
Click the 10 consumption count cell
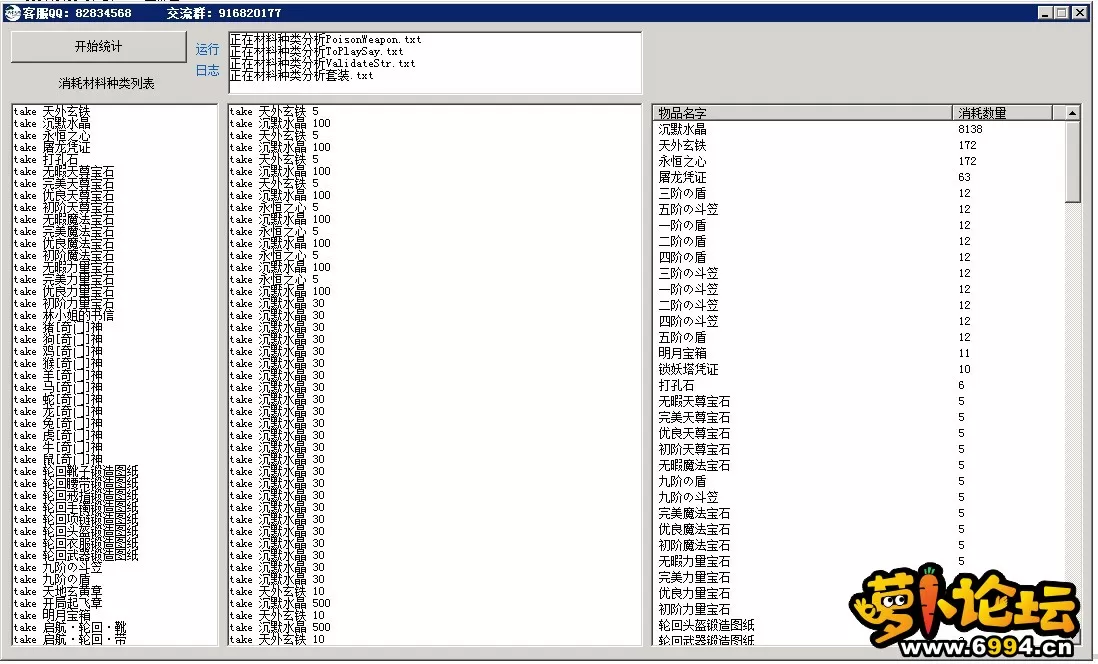click(965, 370)
